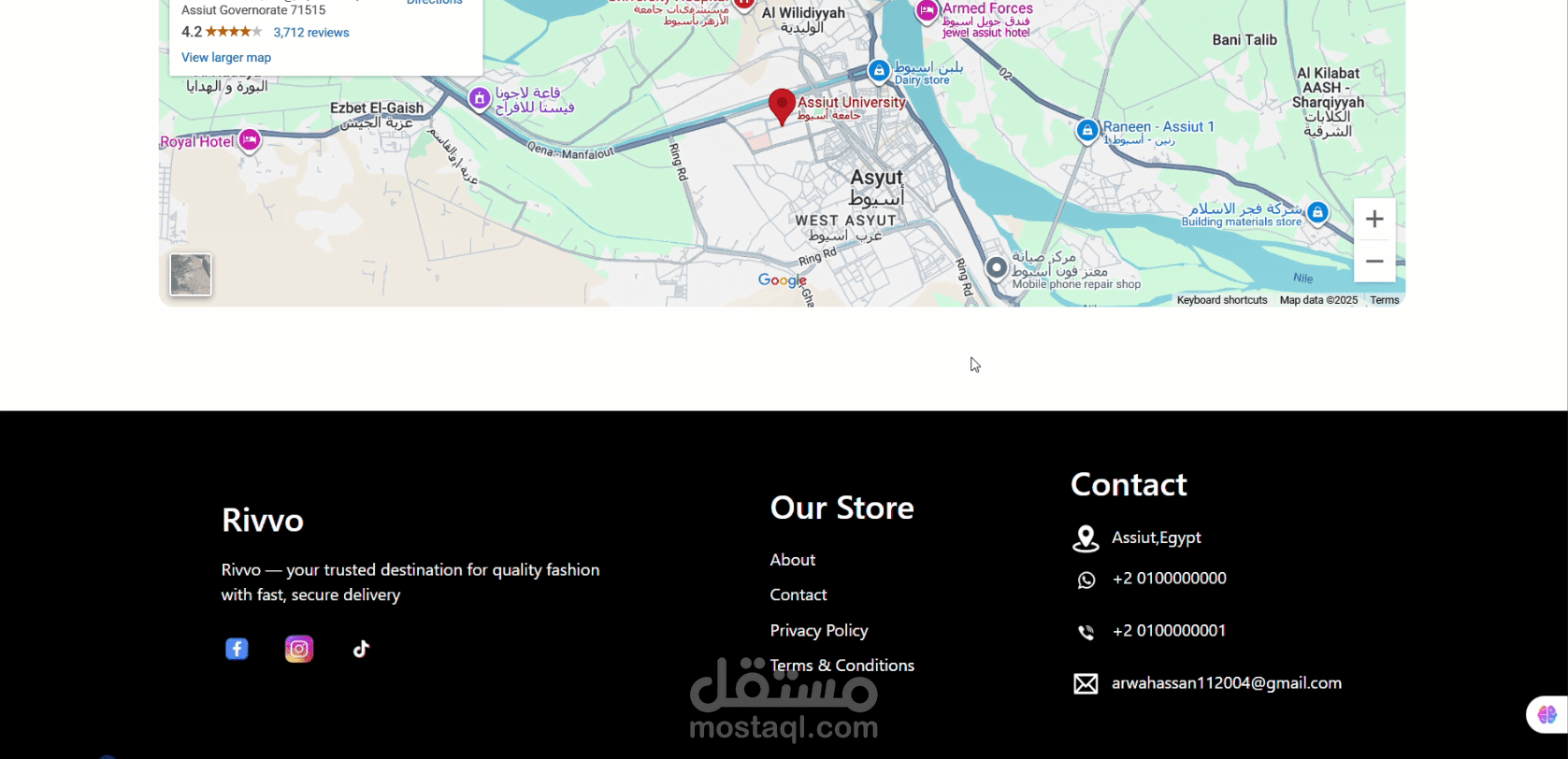
Task: Click the Rivvo footer brand name
Action: pos(263,520)
